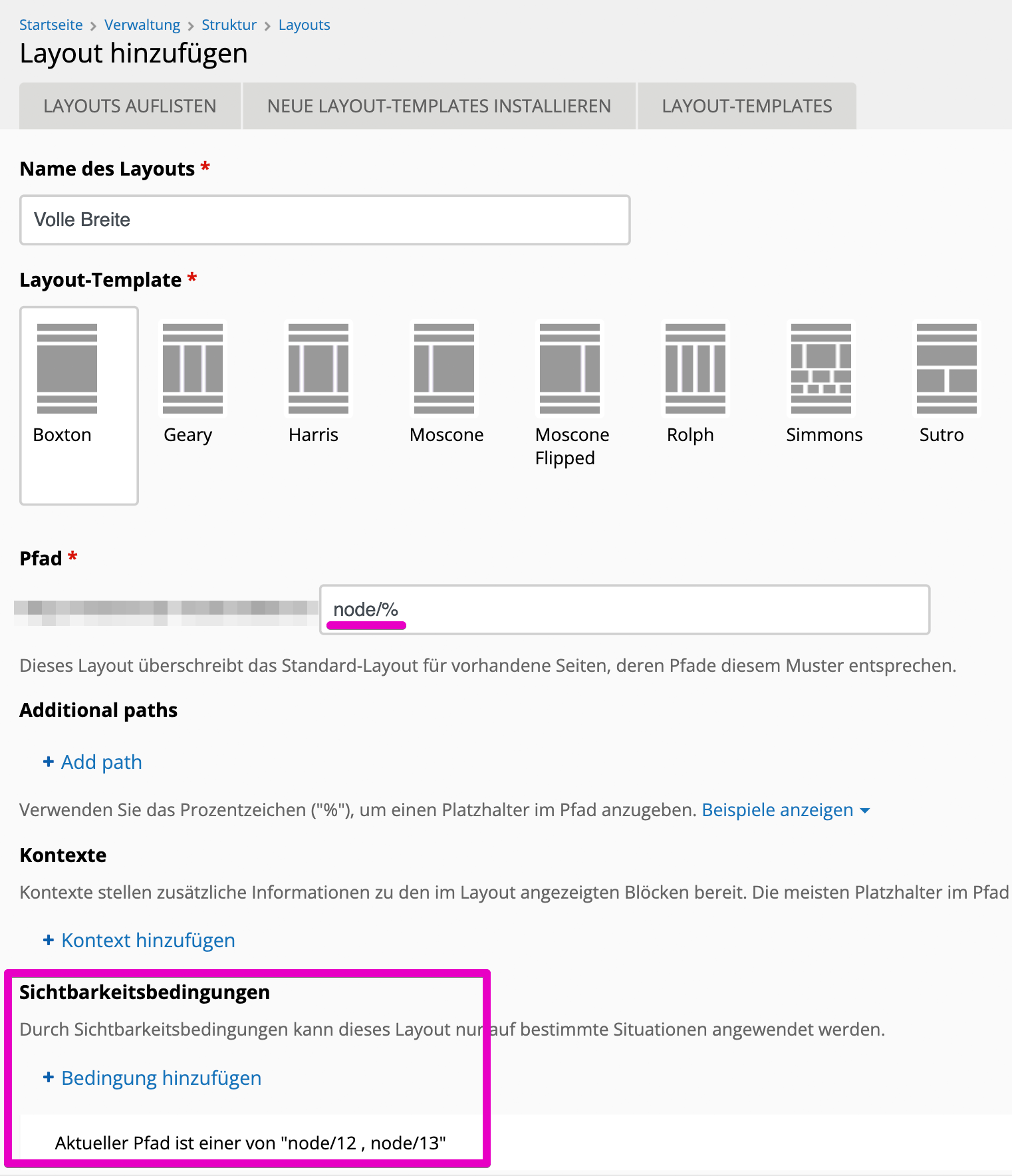Screen dimensions: 1012x1176
Task: Click the Layout hinzufügen page title
Action: point(134,53)
